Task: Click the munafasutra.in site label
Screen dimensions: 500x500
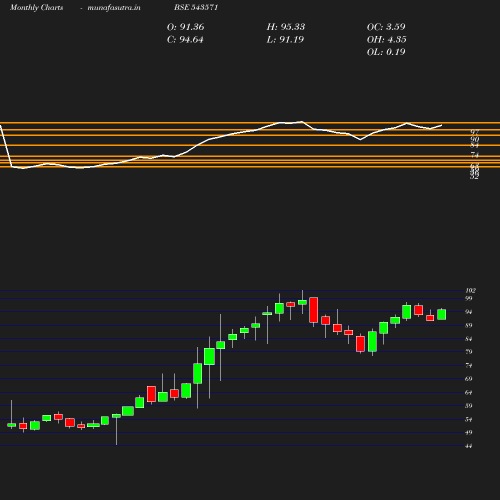Action: 114,7
